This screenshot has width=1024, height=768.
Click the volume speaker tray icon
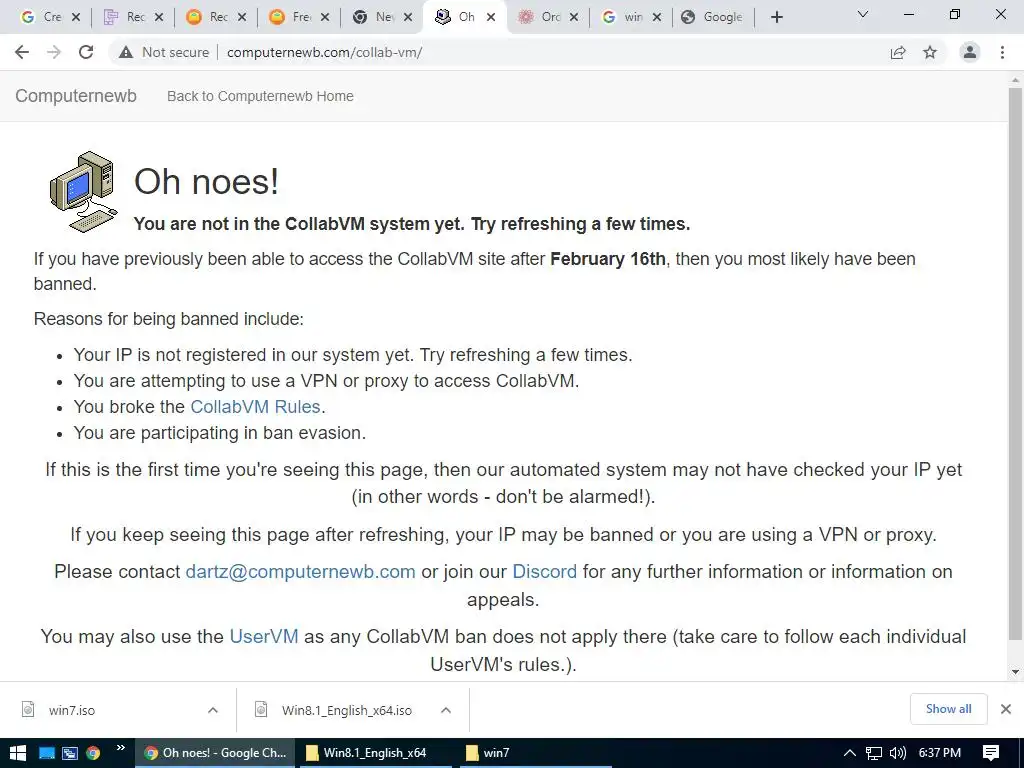coord(898,753)
